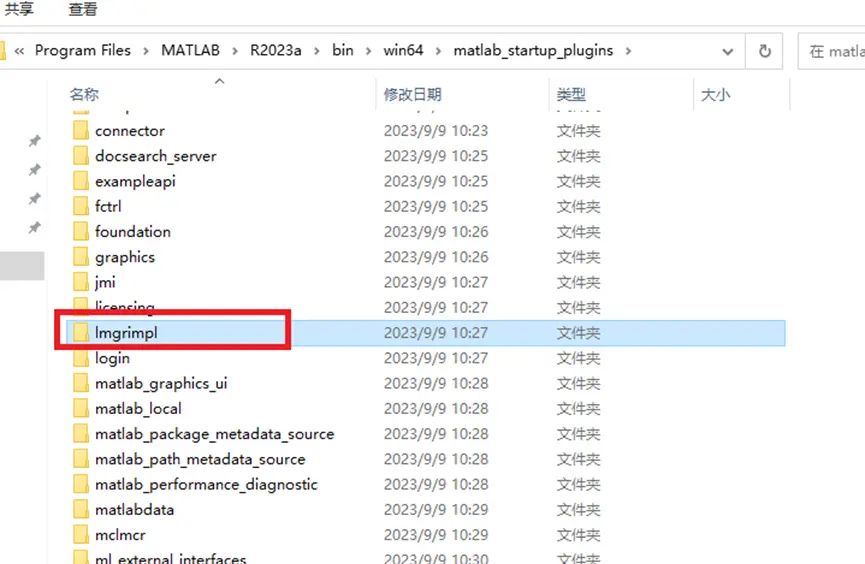Click the jmi folder icon
Screen dimensions: 865x564
click(81, 283)
